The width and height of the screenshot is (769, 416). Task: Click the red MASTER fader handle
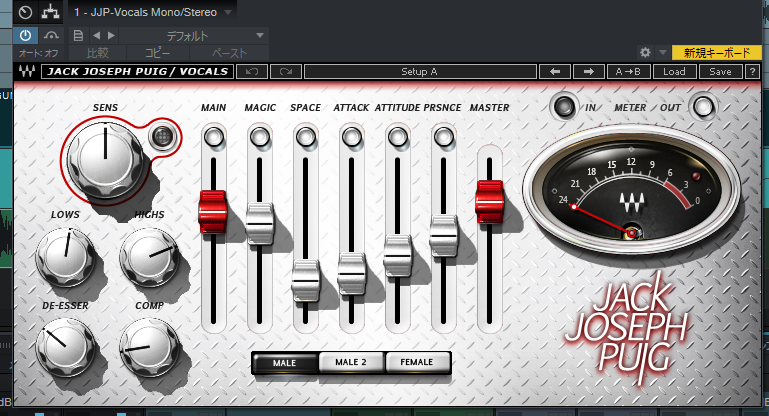pyautogui.click(x=489, y=202)
